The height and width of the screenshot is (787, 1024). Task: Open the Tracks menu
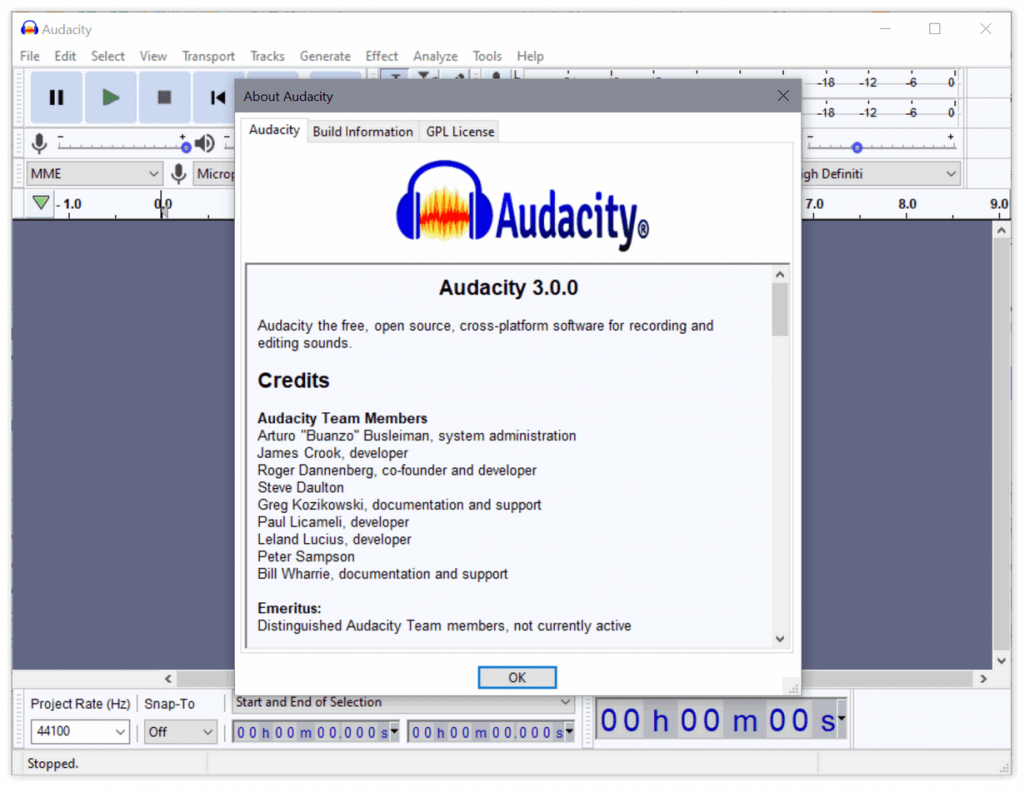coord(267,56)
